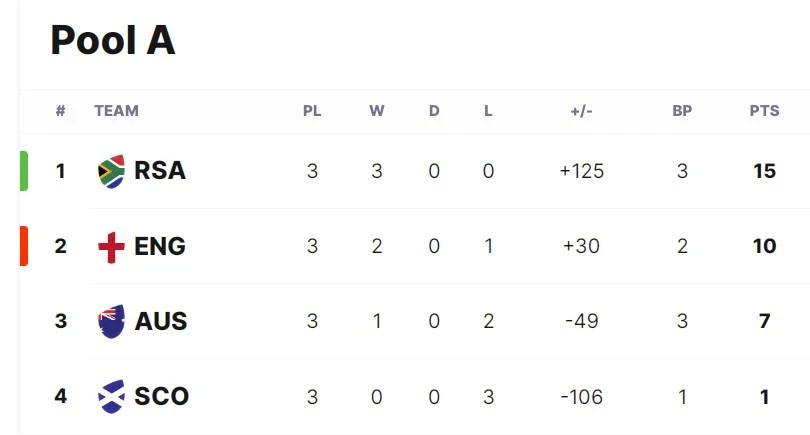Open the AUS team link
The height and width of the screenshot is (435, 810).
[x=161, y=321]
